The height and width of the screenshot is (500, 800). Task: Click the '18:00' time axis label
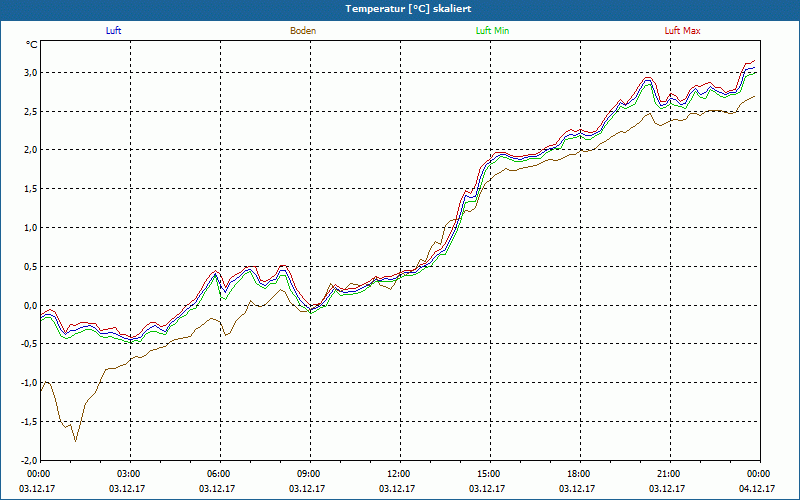(580, 474)
